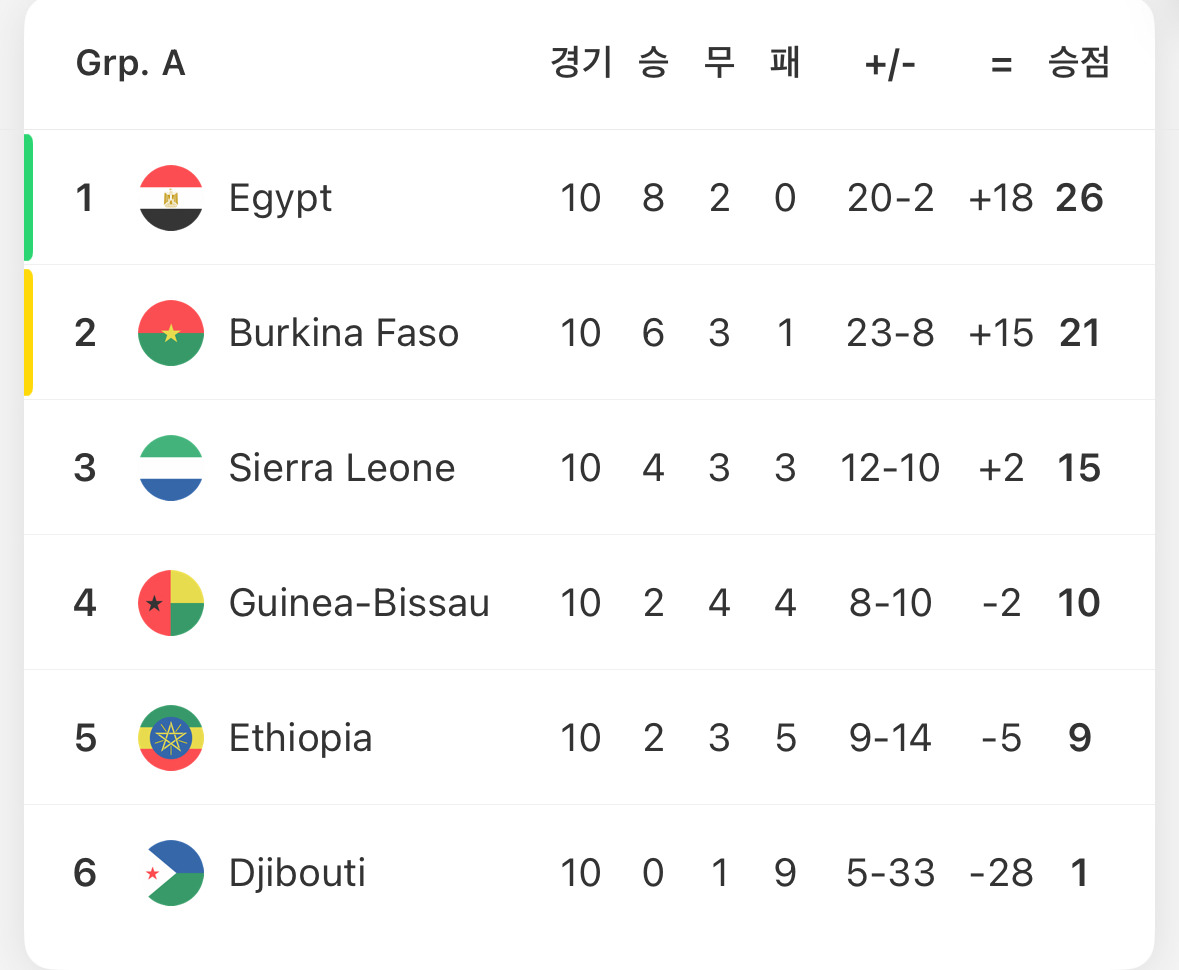Click the Sierra Leone flag icon
The width and height of the screenshot is (1179, 970).
pos(171,468)
